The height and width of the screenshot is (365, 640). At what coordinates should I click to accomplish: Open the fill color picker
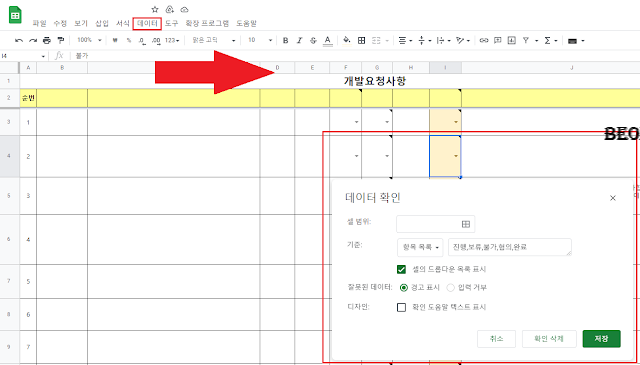[x=347, y=40]
